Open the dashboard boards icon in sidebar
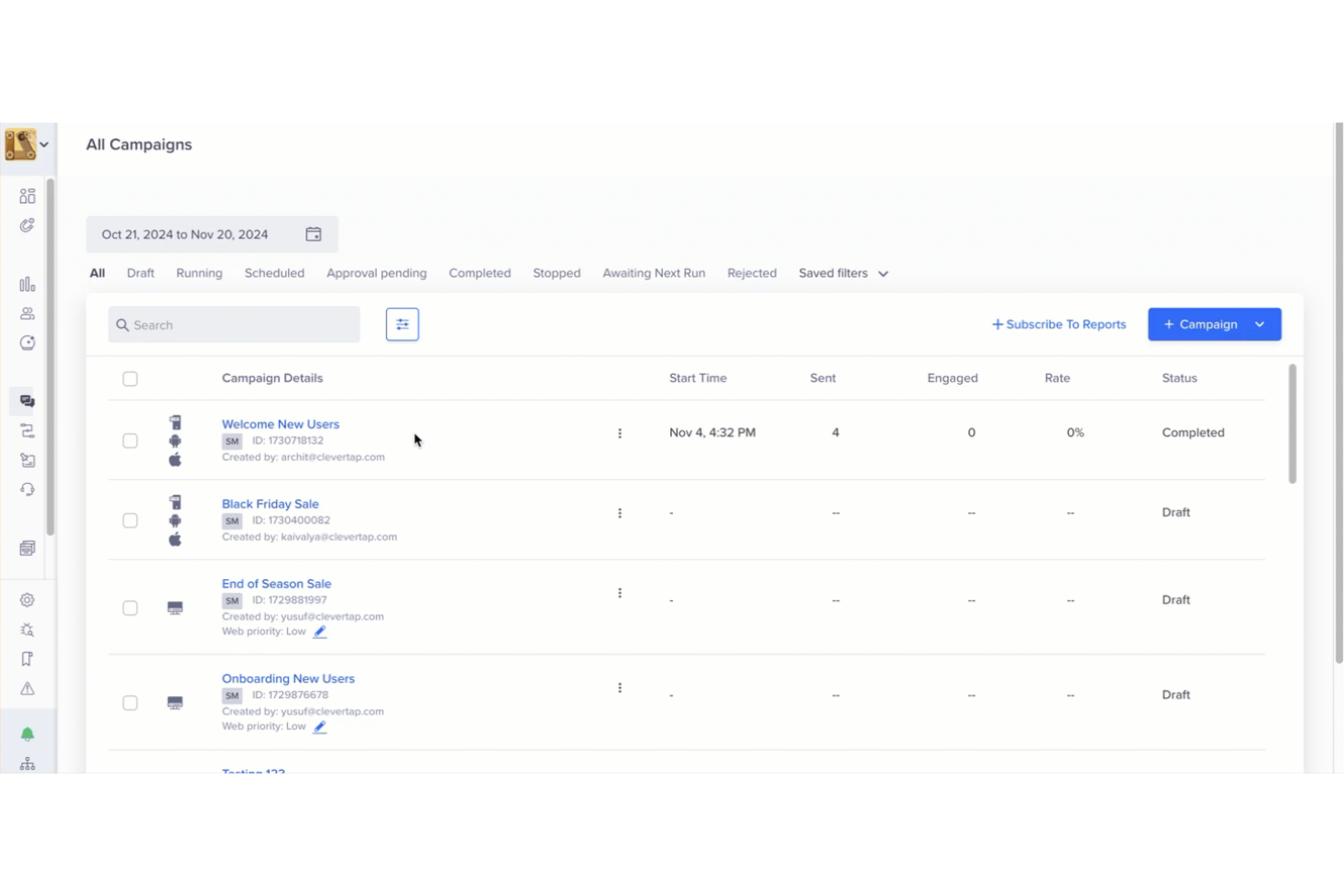Screen dimensions: 1344x896 click(x=27, y=196)
